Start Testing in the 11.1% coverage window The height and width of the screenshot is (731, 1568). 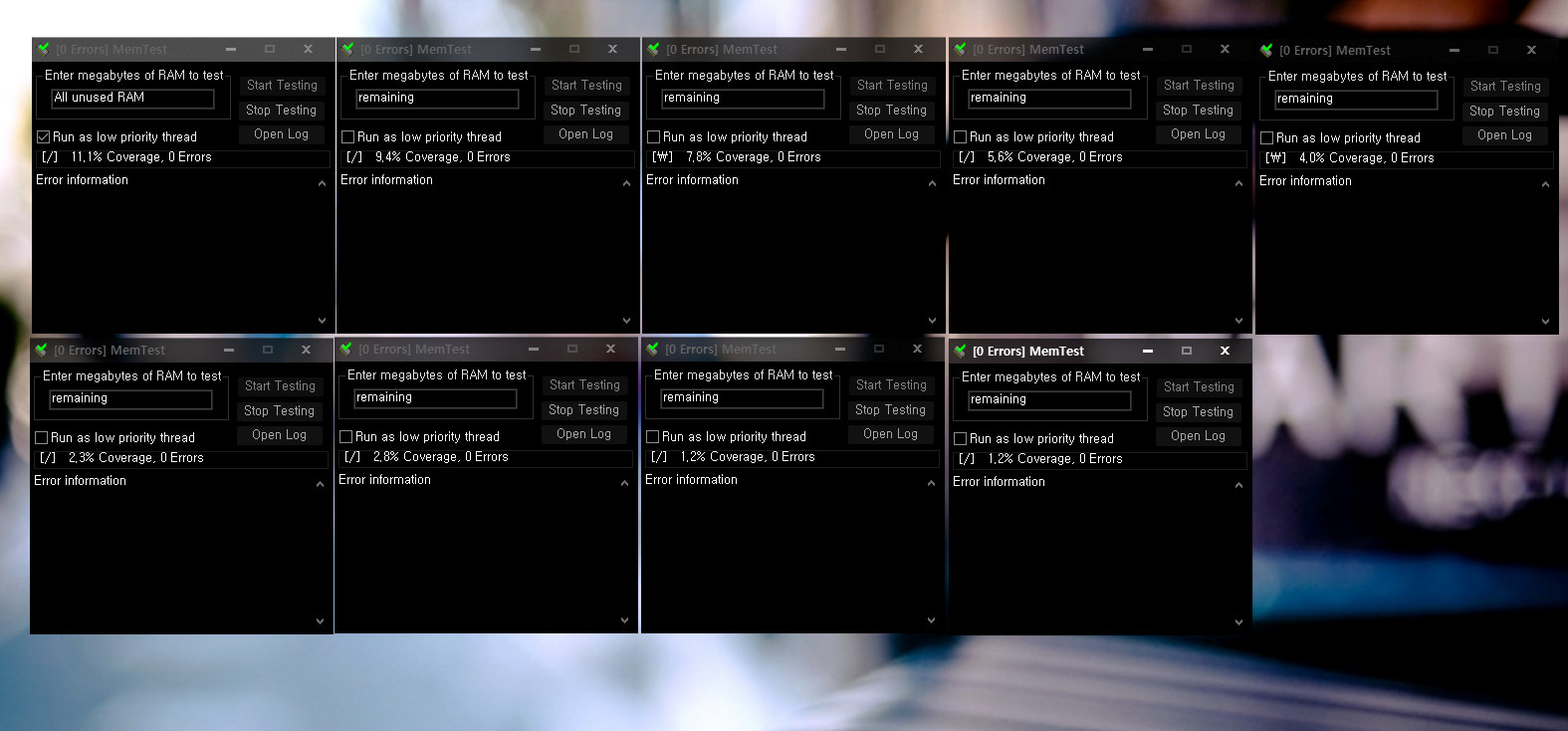pyautogui.click(x=281, y=86)
